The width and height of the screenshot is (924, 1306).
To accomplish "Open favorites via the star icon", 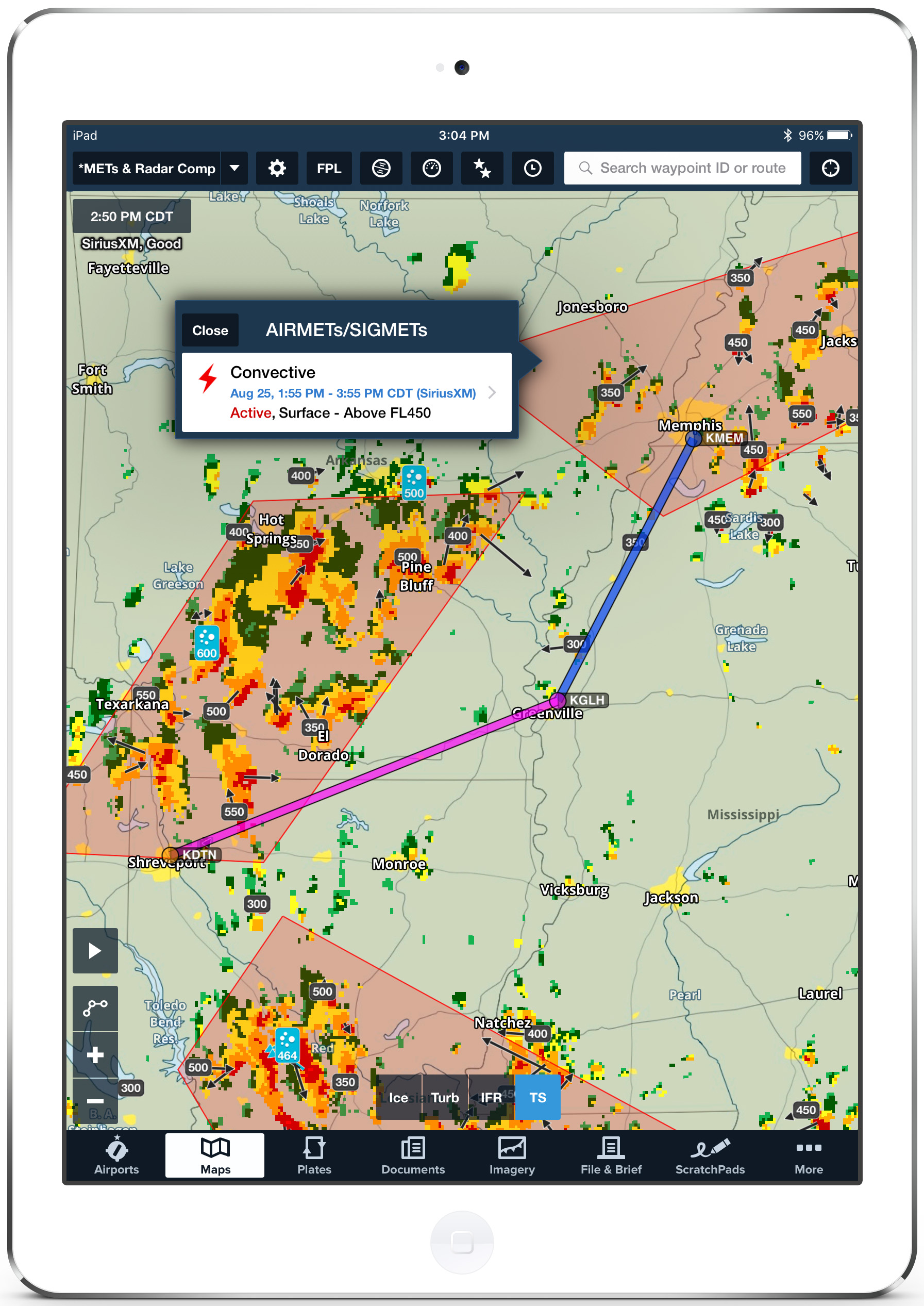I will click(x=481, y=168).
